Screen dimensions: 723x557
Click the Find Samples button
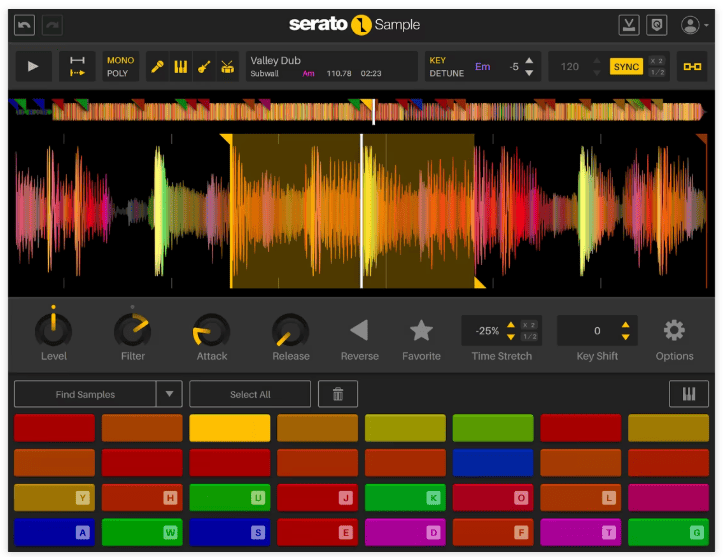pos(85,394)
